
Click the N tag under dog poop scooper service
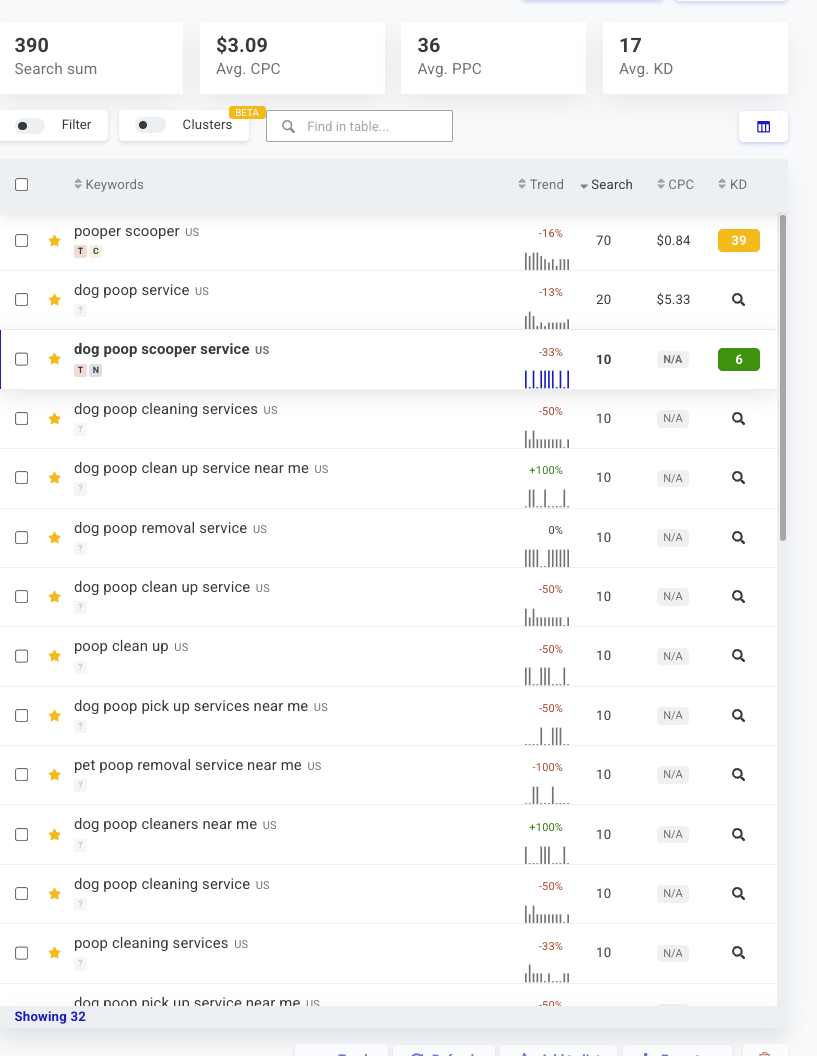pos(96,370)
